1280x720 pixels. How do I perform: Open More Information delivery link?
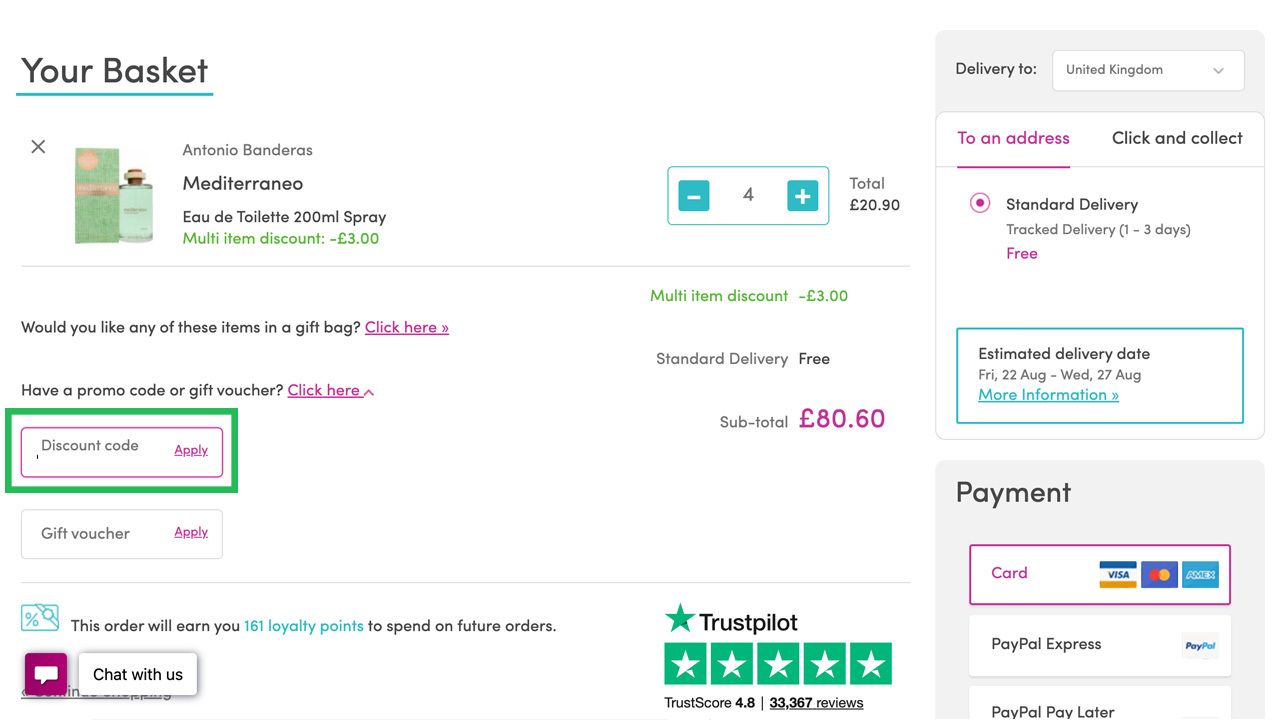tap(1048, 395)
